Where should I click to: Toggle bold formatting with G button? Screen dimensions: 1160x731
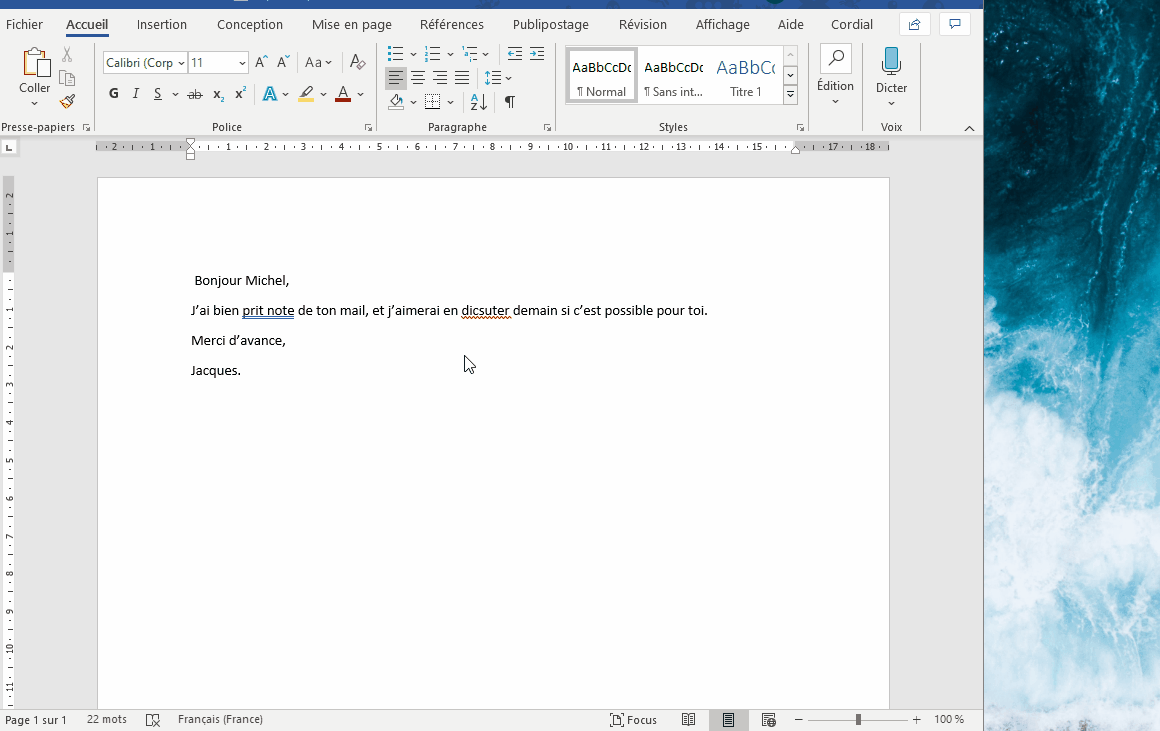pos(114,94)
